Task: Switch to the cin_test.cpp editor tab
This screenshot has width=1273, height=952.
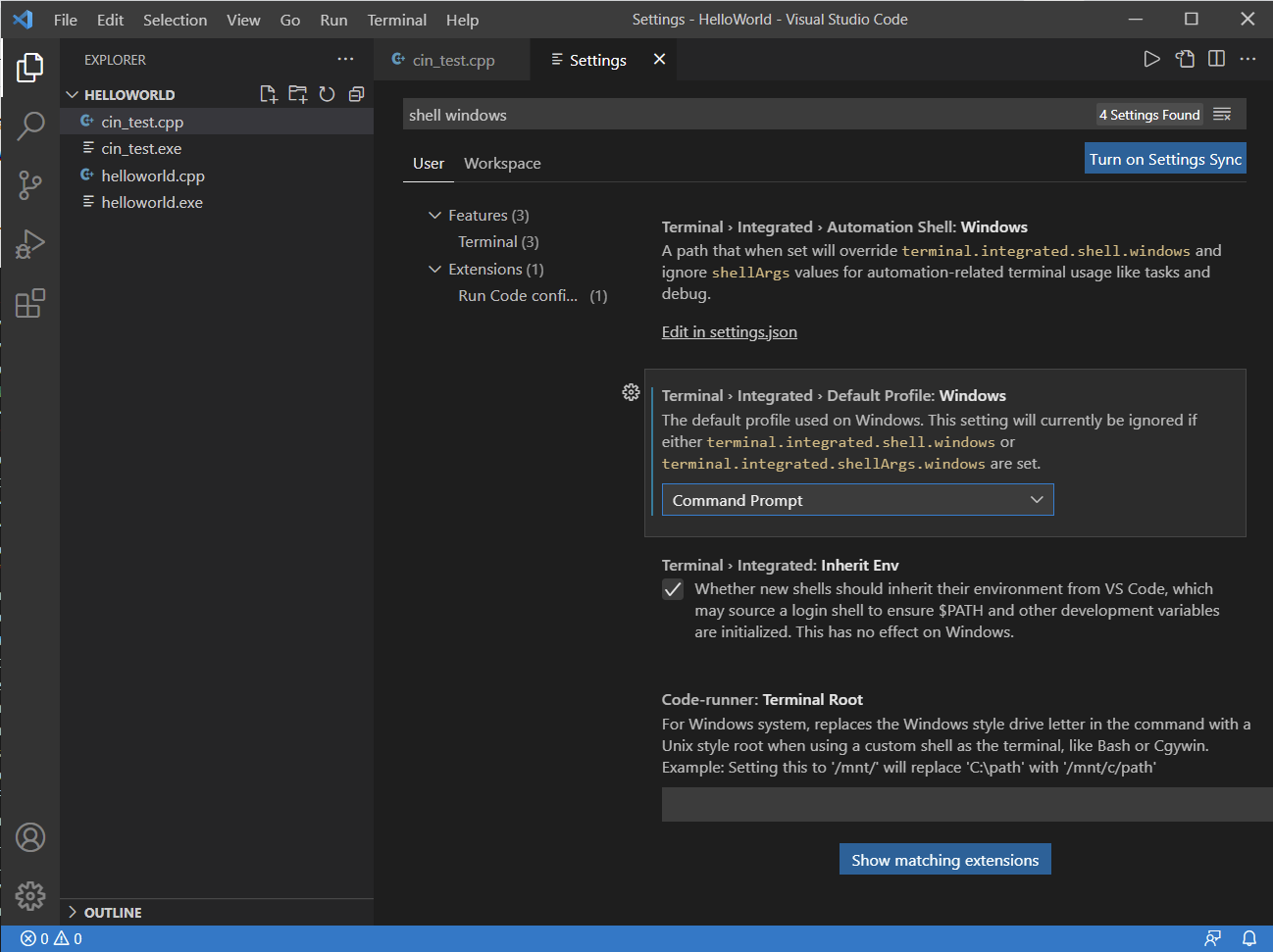Action: pyautogui.click(x=452, y=60)
